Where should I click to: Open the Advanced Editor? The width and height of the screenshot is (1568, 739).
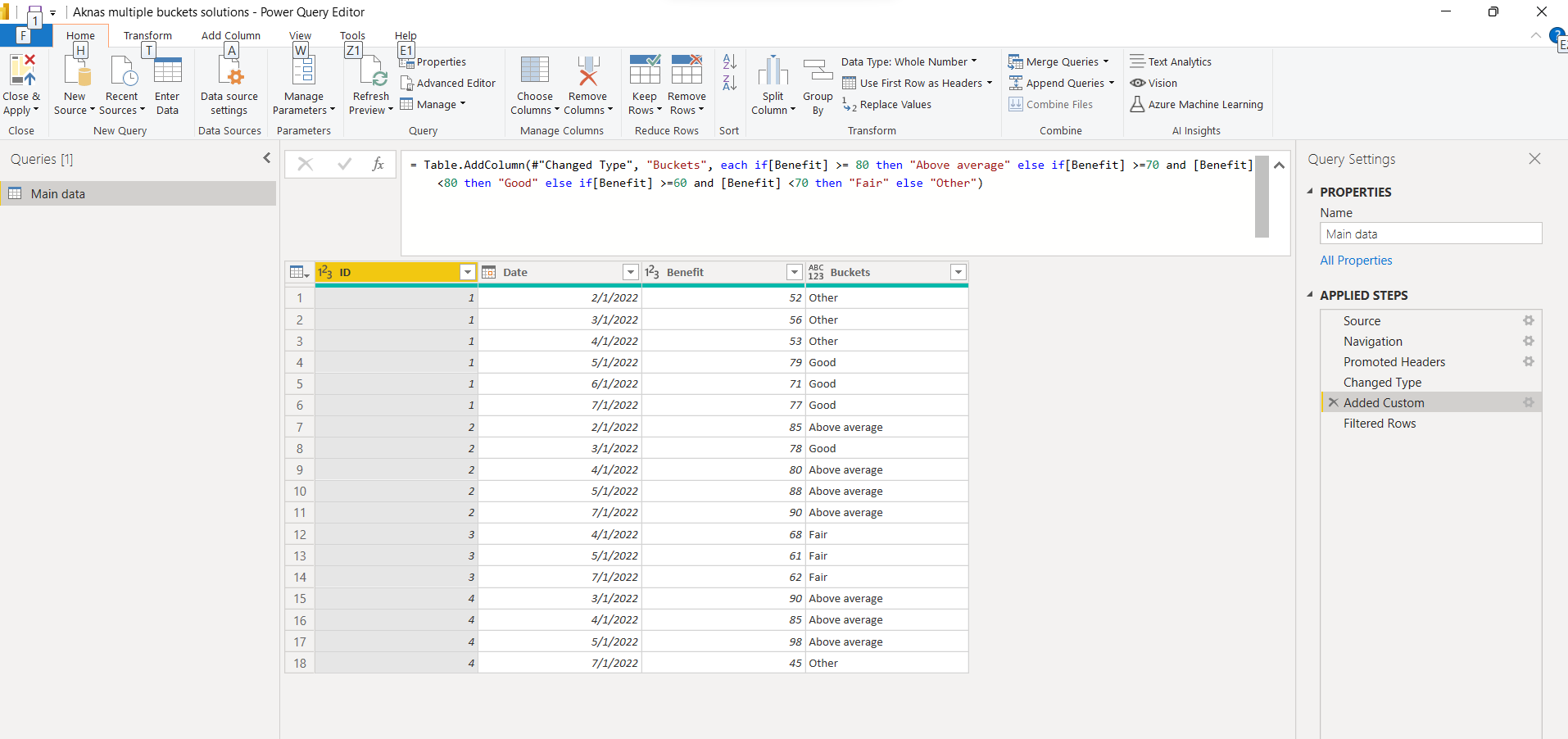[x=447, y=83]
